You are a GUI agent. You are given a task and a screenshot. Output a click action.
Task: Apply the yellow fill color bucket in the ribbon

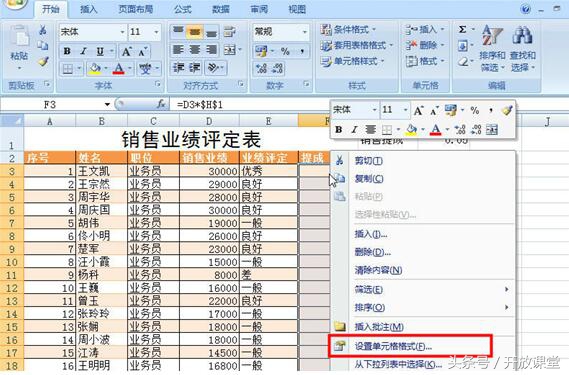point(95,69)
